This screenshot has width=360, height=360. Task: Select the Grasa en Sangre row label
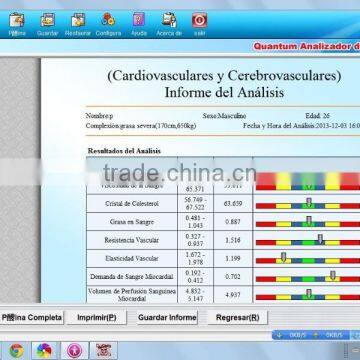pyautogui.click(x=132, y=222)
